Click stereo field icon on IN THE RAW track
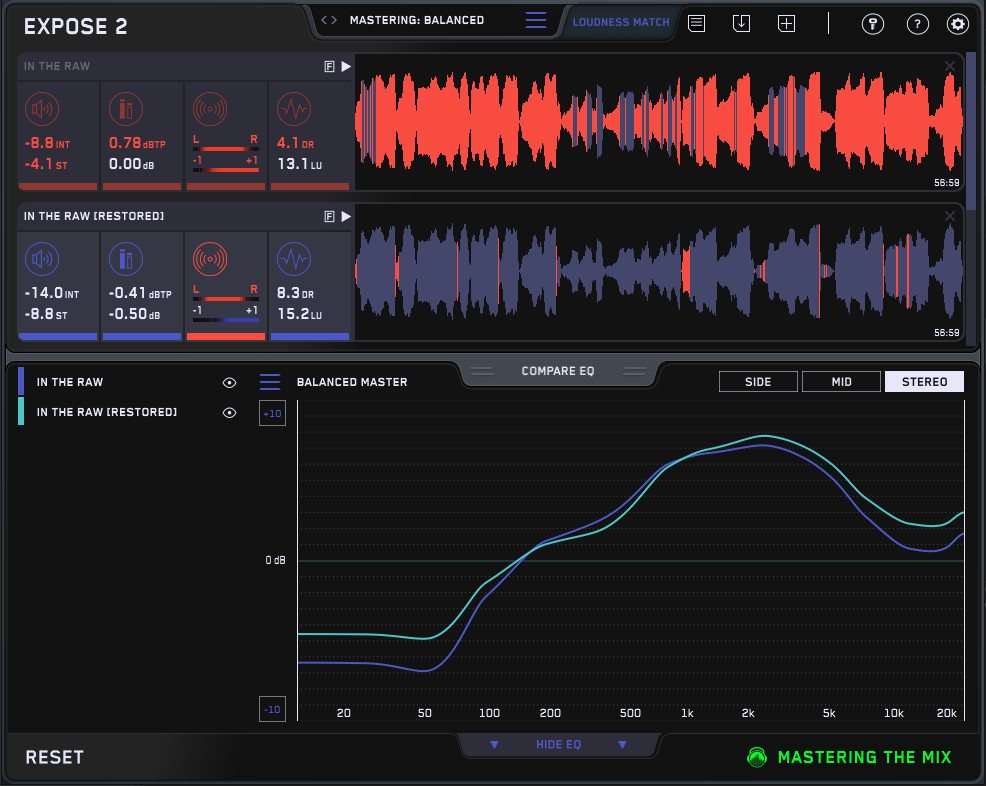This screenshot has height=786, width=986. tap(209, 107)
